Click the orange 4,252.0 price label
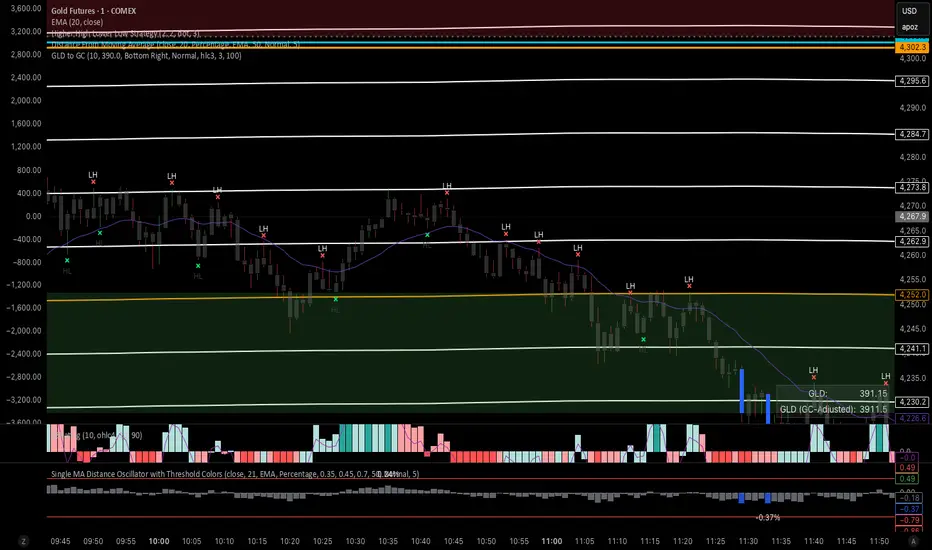Viewport: 932px width, 550px height. coord(912,294)
